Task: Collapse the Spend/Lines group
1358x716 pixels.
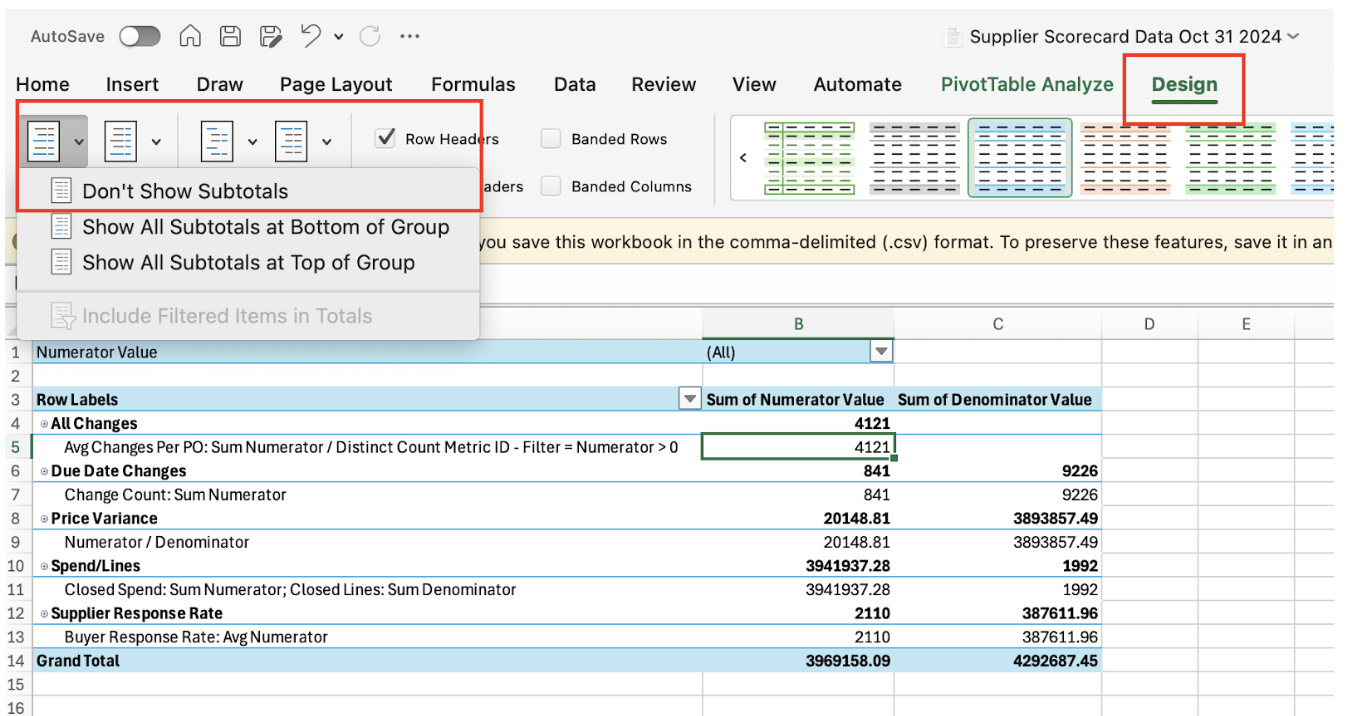Action: click(44, 566)
